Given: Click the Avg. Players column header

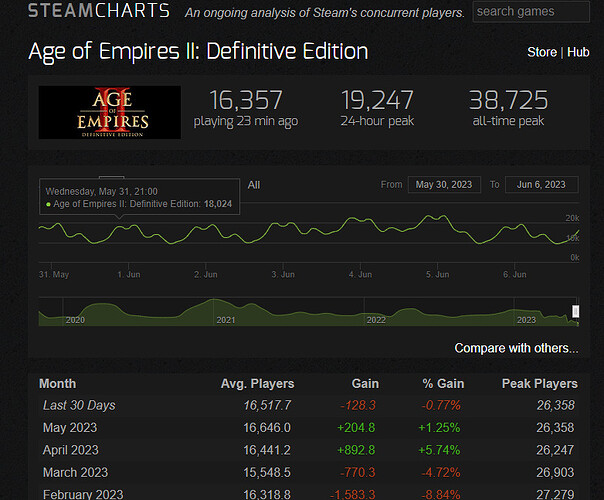Looking at the screenshot, I should click(257, 384).
